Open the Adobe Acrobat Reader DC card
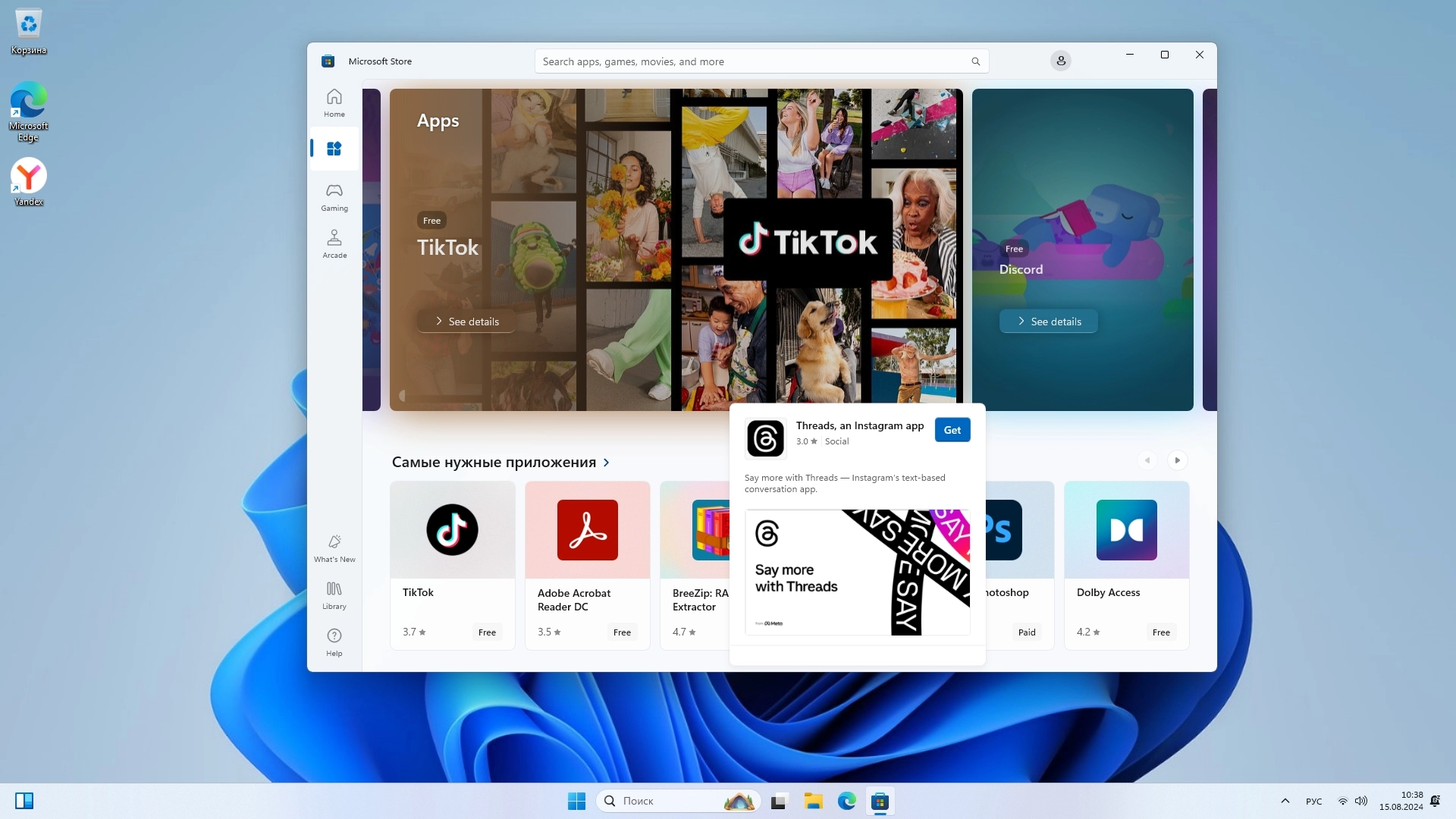The height and width of the screenshot is (819, 1456). tap(587, 565)
